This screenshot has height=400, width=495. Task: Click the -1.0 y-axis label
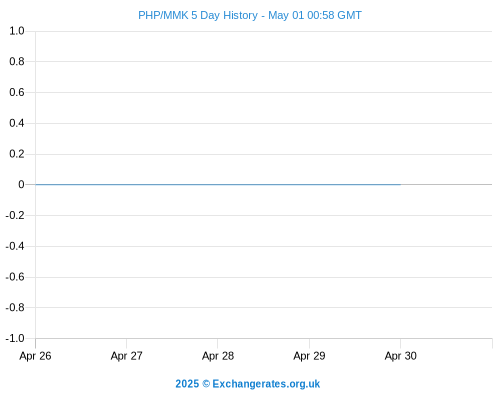(15, 338)
